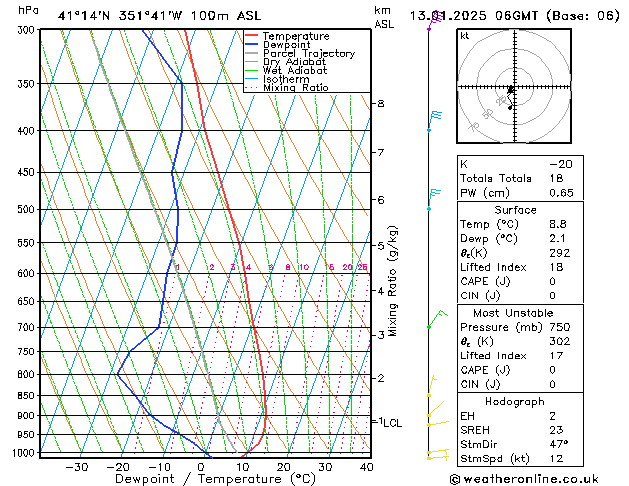
Task: Click the mixing ratio label 10 on chart
Action: coord(304,267)
